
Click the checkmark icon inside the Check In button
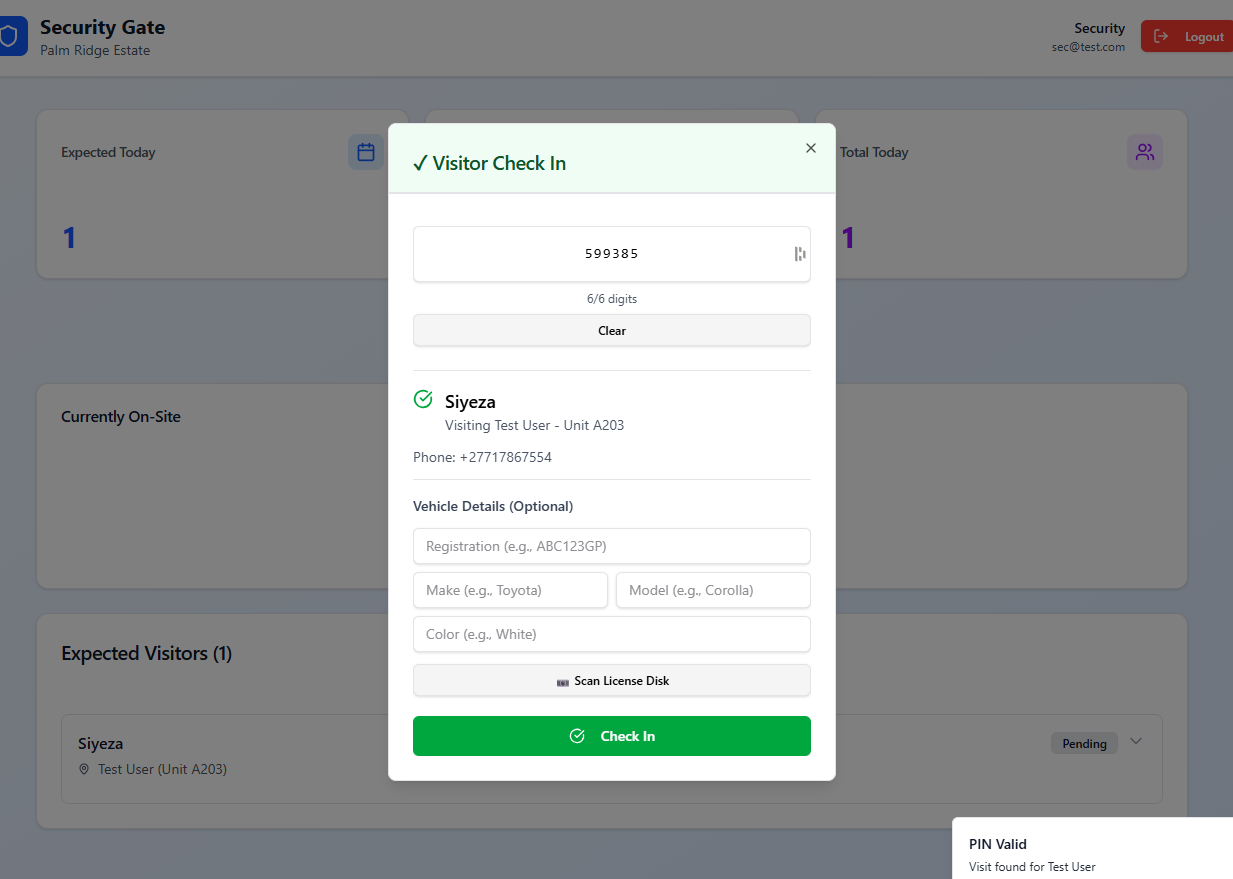coord(577,735)
